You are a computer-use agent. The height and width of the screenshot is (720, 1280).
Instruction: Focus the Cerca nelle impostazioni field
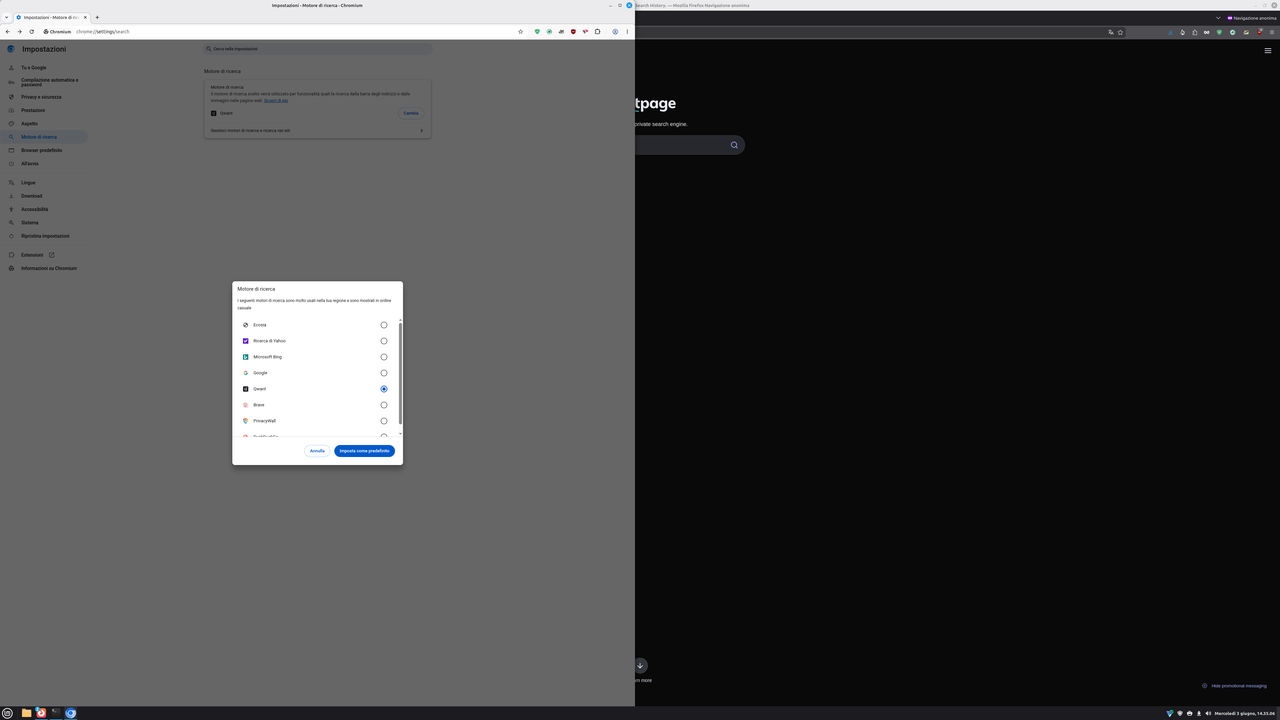(x=318, y=48)
